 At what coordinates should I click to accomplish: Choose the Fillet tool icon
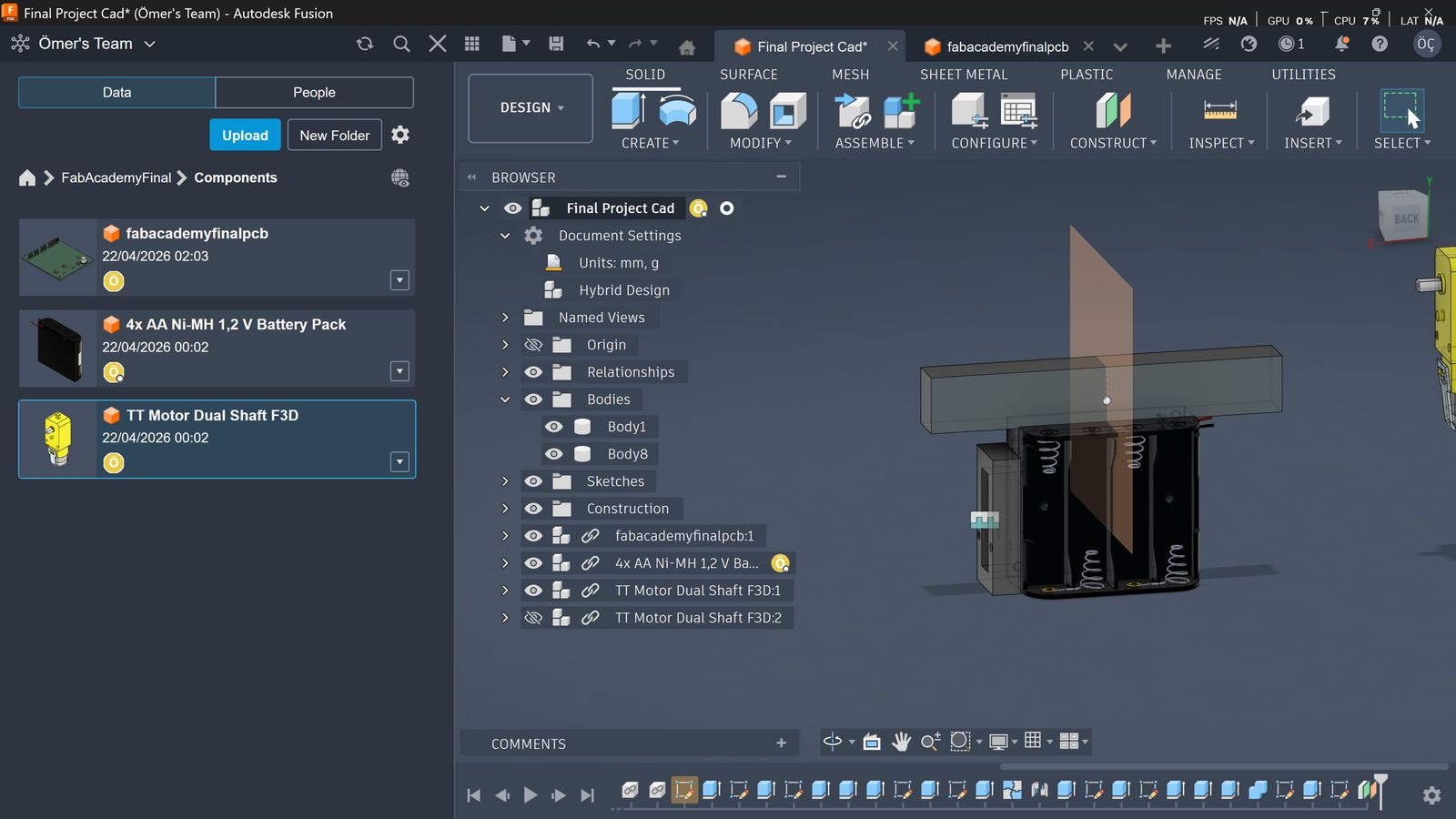click(x=739, y=111)
